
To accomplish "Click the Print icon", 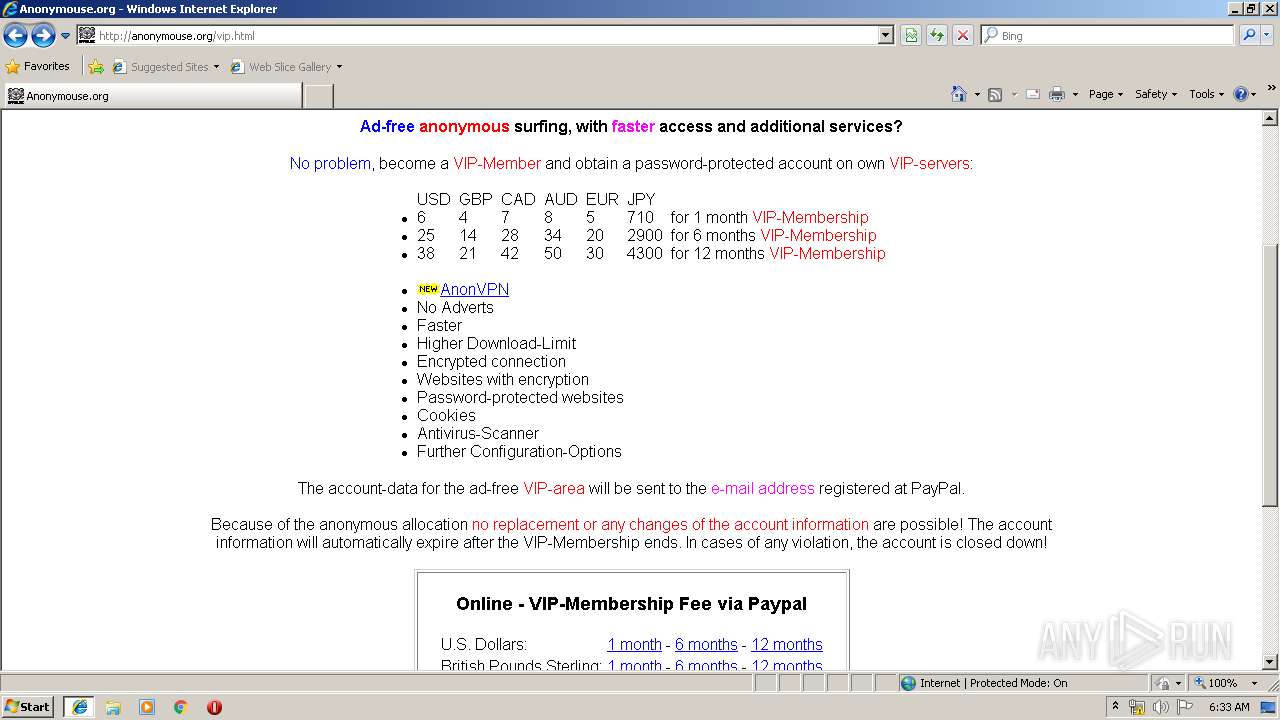I will click(x=1057, y=94).
